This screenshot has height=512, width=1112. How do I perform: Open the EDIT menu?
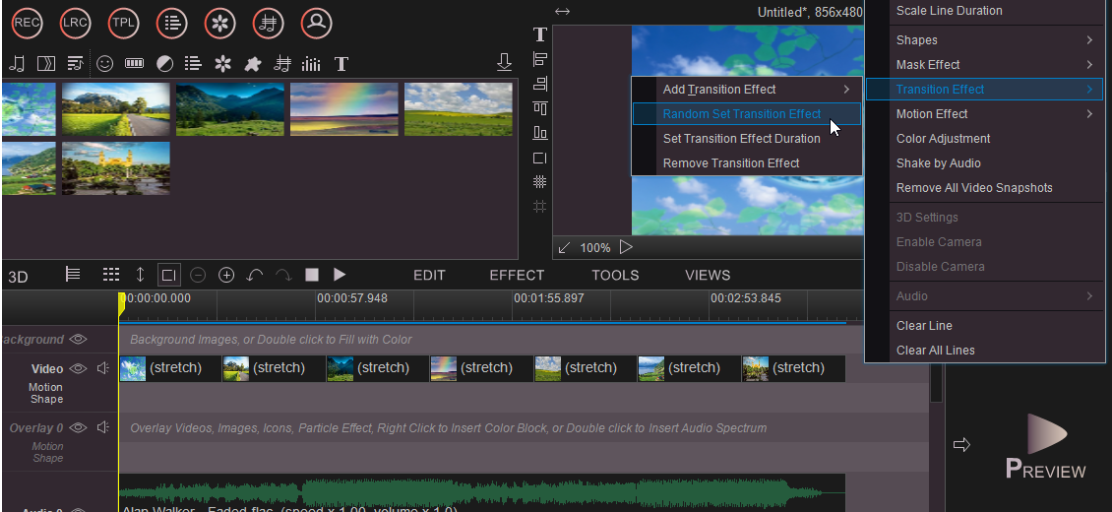pos(429,275)
